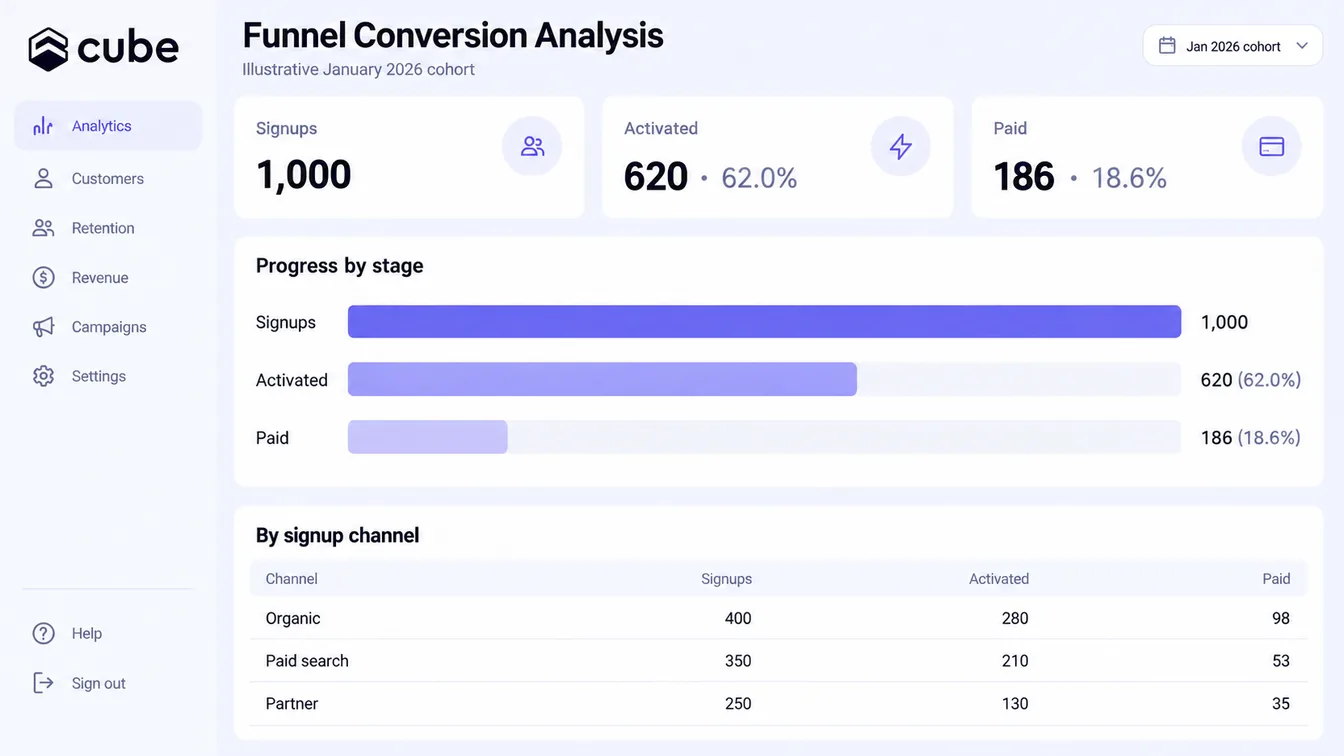The width and height of the screenshot is (1344, 756).
Task: Click the Customers person icon
Action: [43, 178]
